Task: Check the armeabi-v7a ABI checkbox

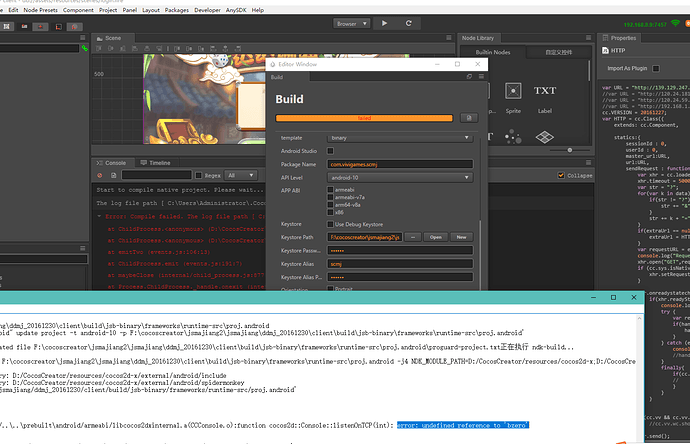Action: coord(330,197)
